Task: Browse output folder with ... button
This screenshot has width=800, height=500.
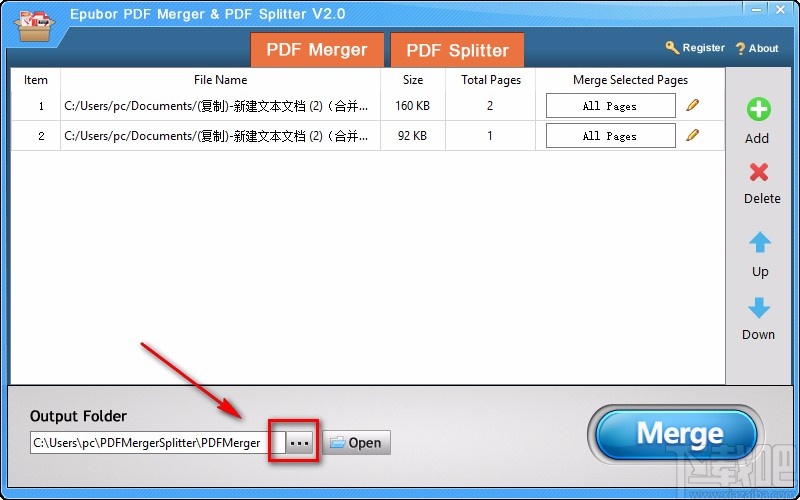Action: click(x=299, y=443)
